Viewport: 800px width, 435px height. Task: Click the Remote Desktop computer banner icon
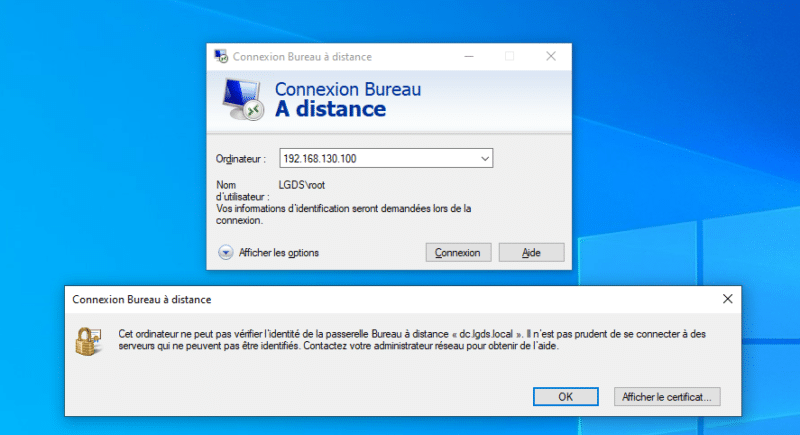click(243, 99)
